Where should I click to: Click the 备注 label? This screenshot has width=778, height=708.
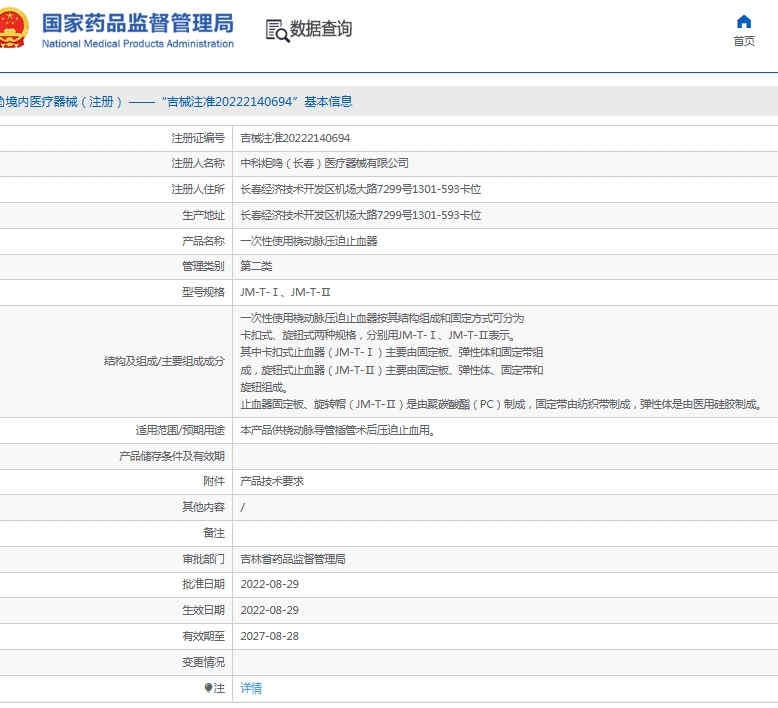click(x=214, y=533)
